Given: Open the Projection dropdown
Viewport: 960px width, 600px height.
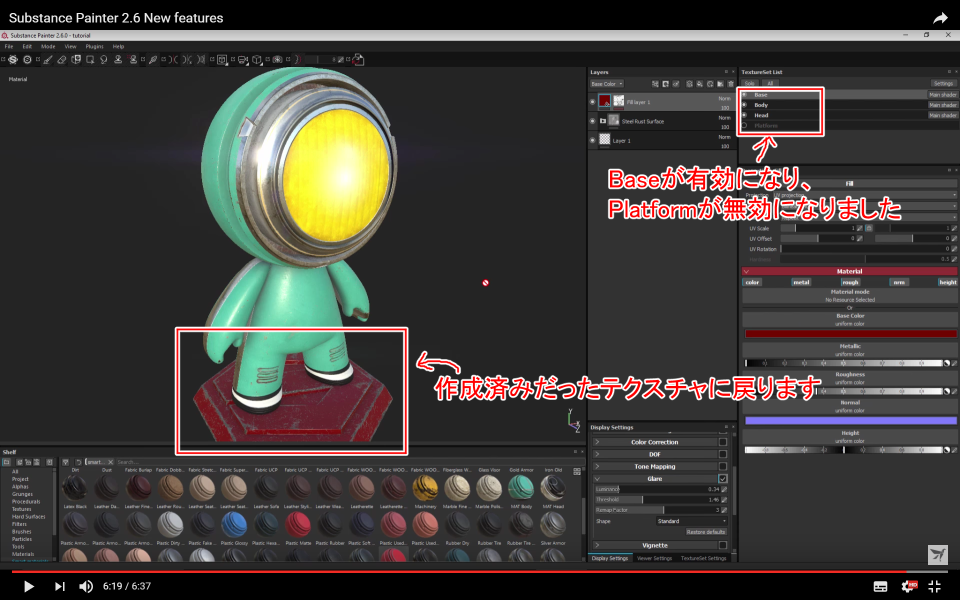Looking at the screenshot, I should pyautogui.click(x=864, y=195).
